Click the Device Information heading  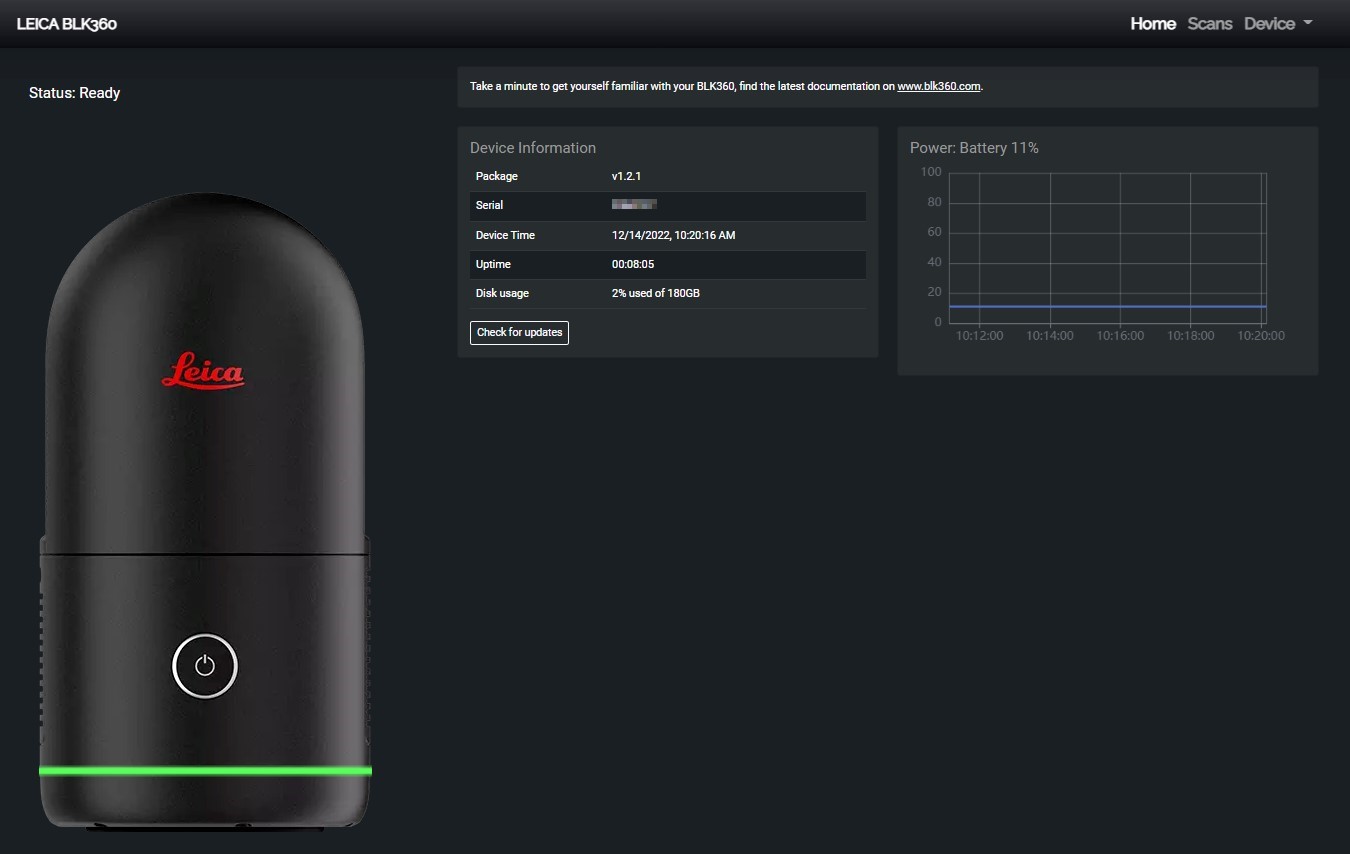click(533, 148)
